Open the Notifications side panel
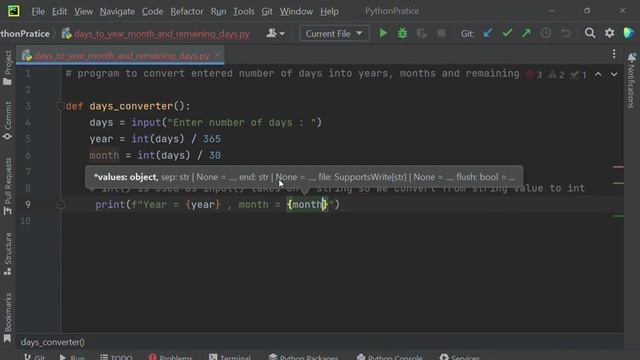Viewport: 640px width, 360px height. pos(631,80)
